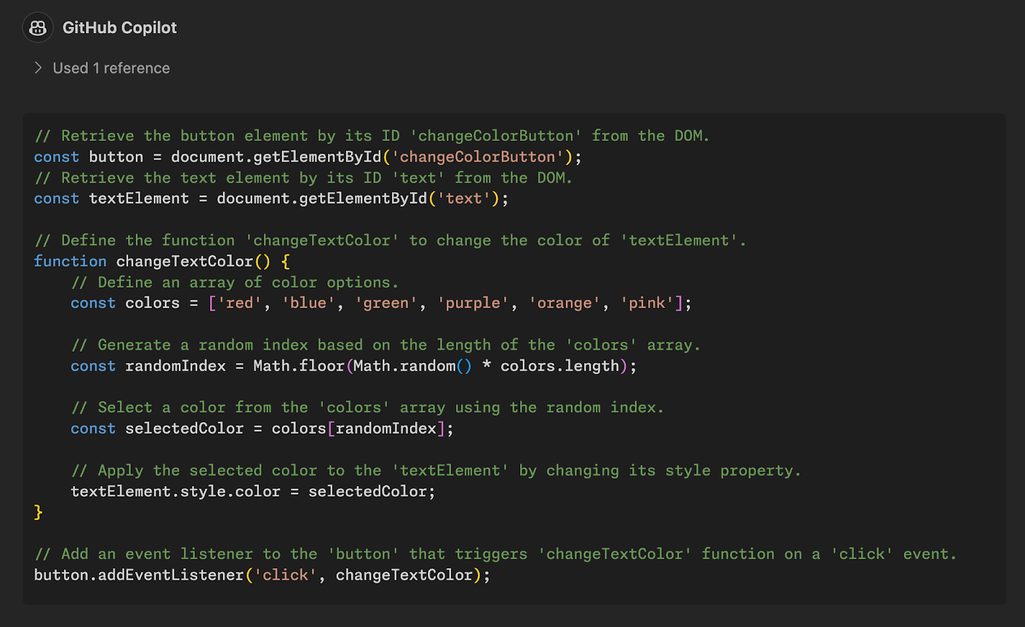Screen dimensions: 1025x627
Task: Place cursor on 'function' keyword
Action: 70,261
